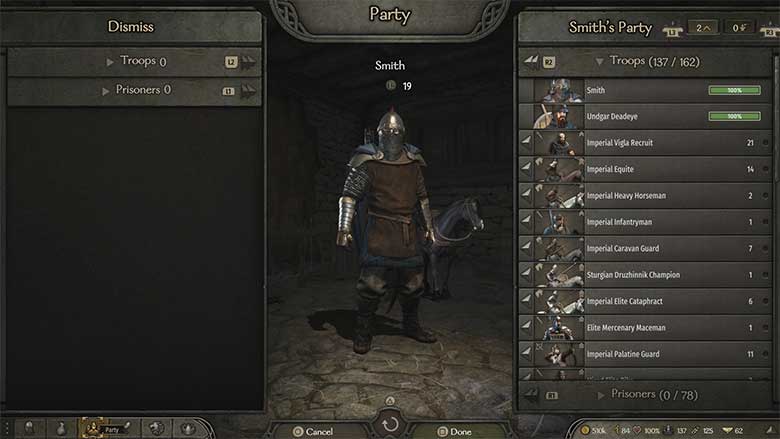Select the Undgar Deadeye troop row
This screenshot has width=780, height=439.
[x=645, y=116]
